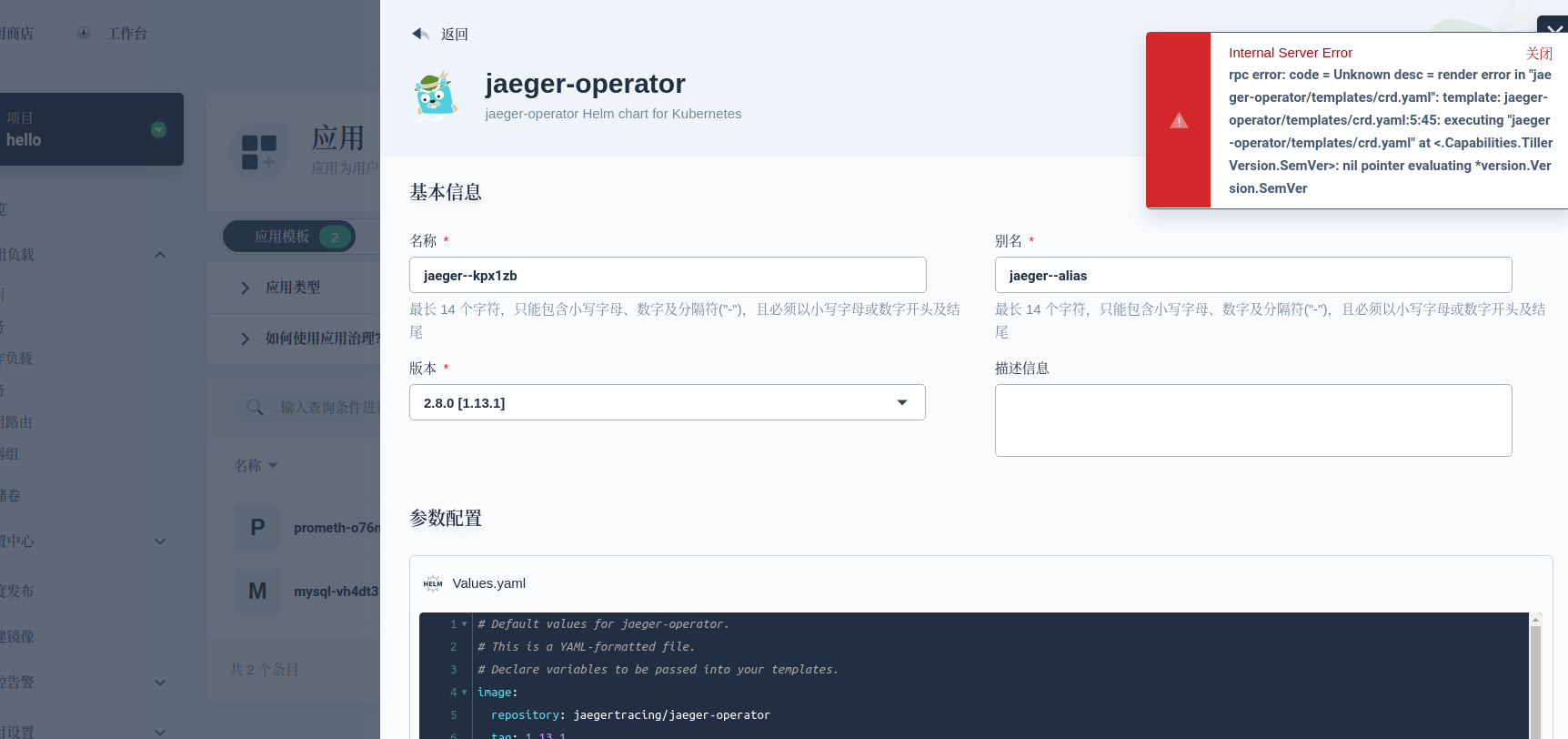This screenshot has height=739, width=1568.
Task: Expand the 设置 sidebar group chevron
Action: click(160, 732)
